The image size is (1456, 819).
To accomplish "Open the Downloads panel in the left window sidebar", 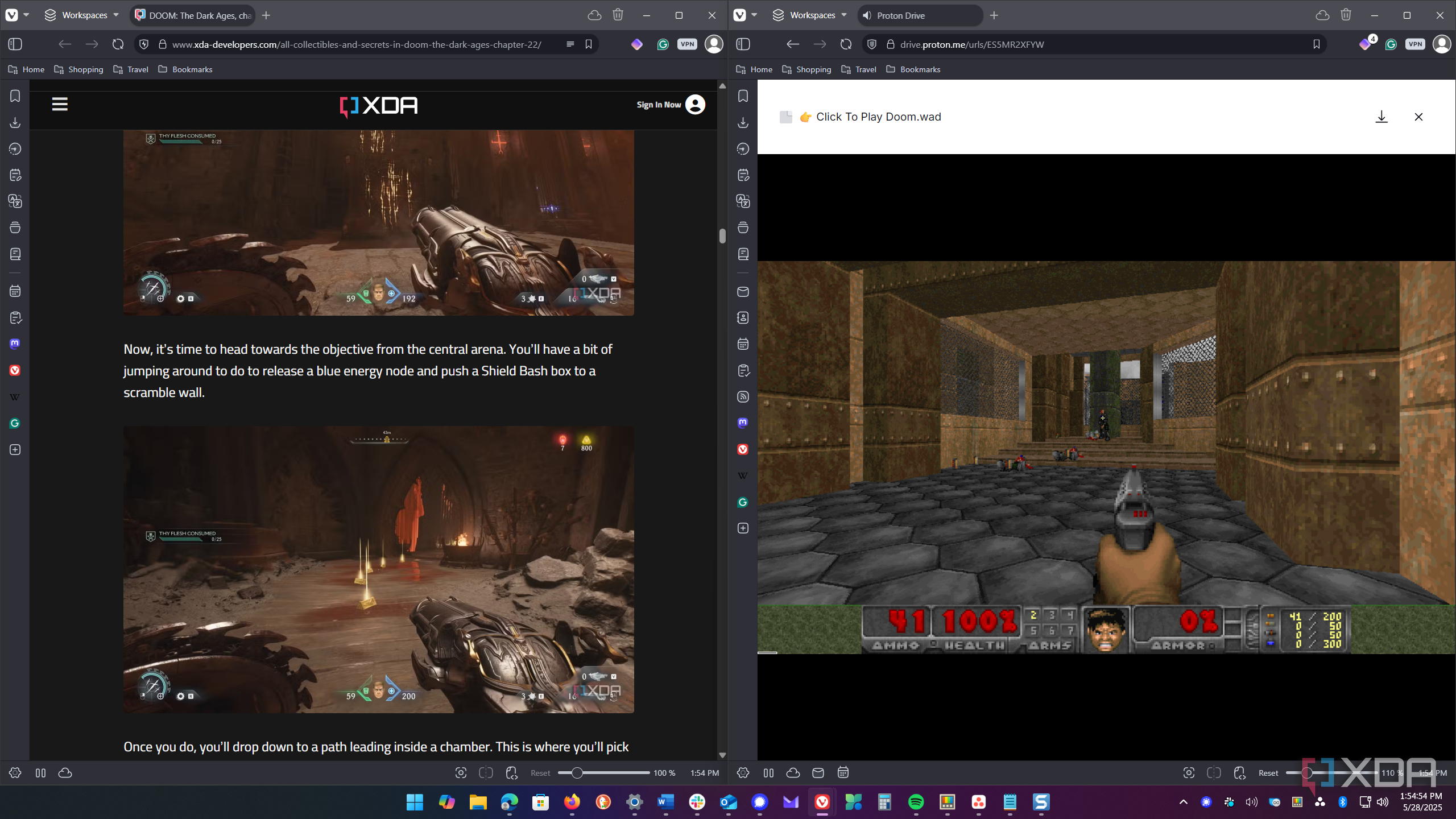I will tap(15, 122).
